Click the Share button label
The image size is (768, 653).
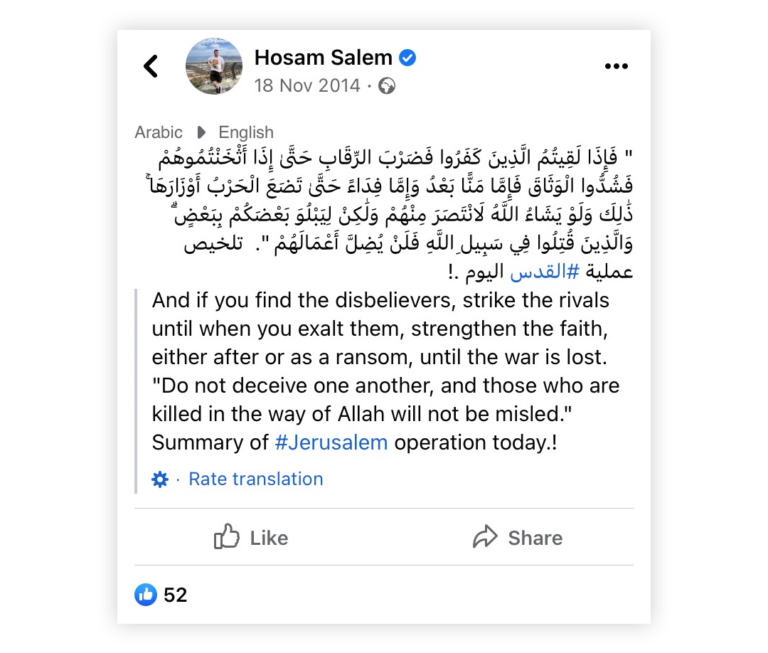(535, 538)
